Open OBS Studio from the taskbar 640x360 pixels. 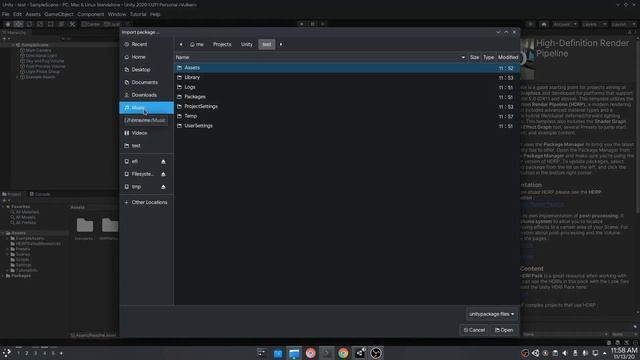pos(376,353)
